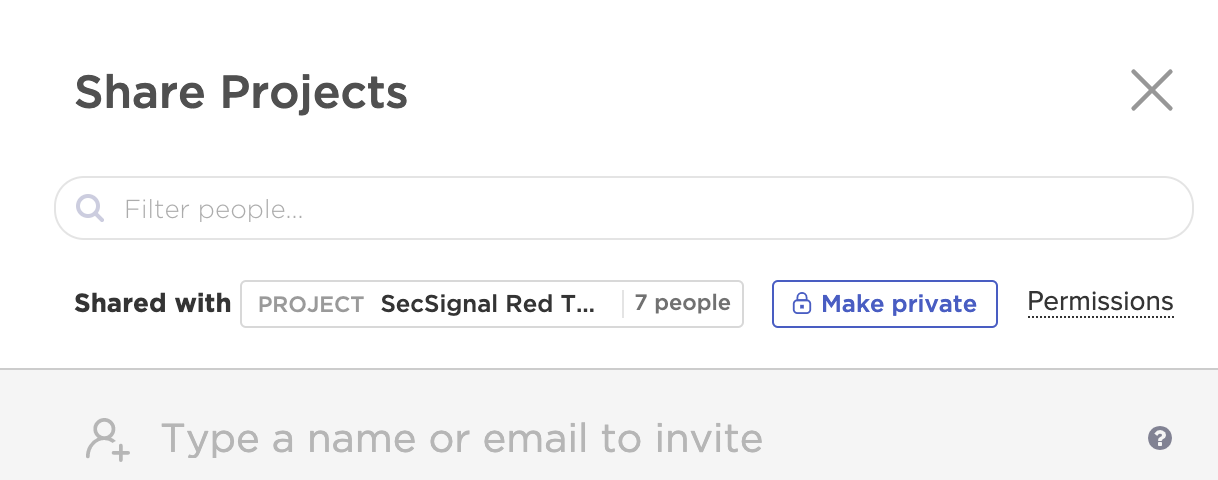The width and height of the screenshot is (1218, 480).
Task: Click the add person invite icon
Action: point(108,439)
